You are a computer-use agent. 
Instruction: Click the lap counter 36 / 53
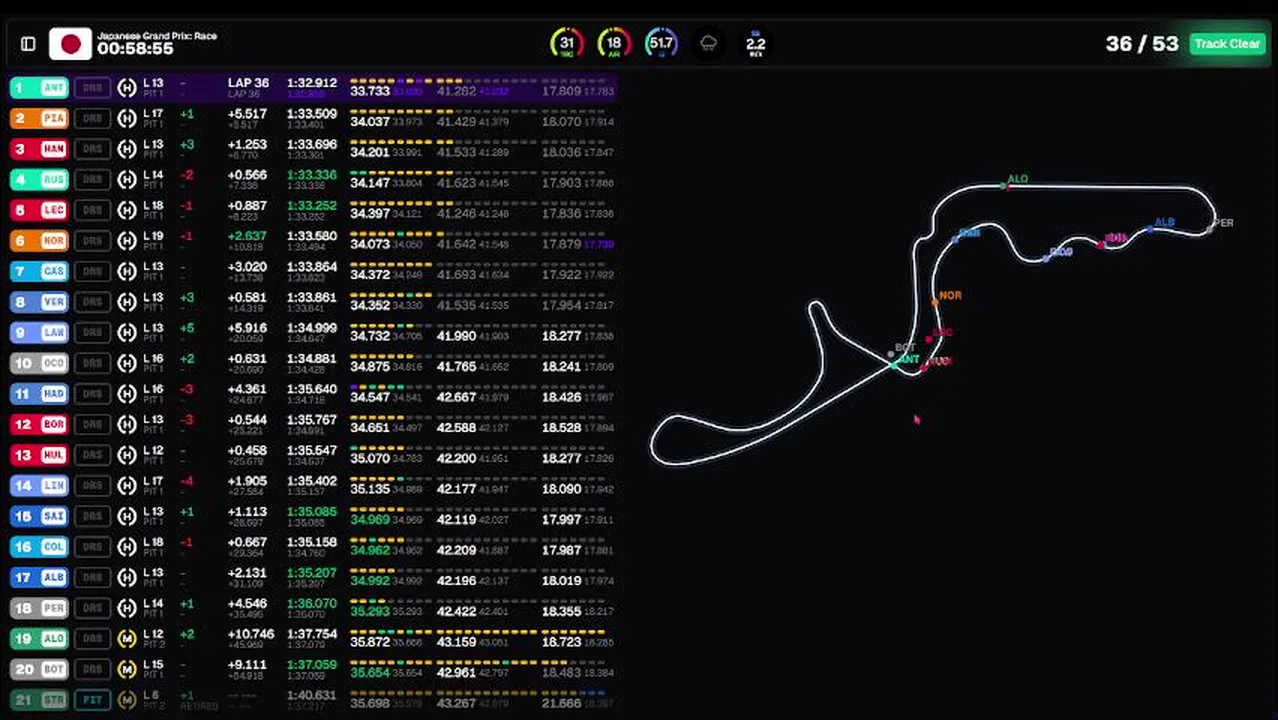[1141, 44]
